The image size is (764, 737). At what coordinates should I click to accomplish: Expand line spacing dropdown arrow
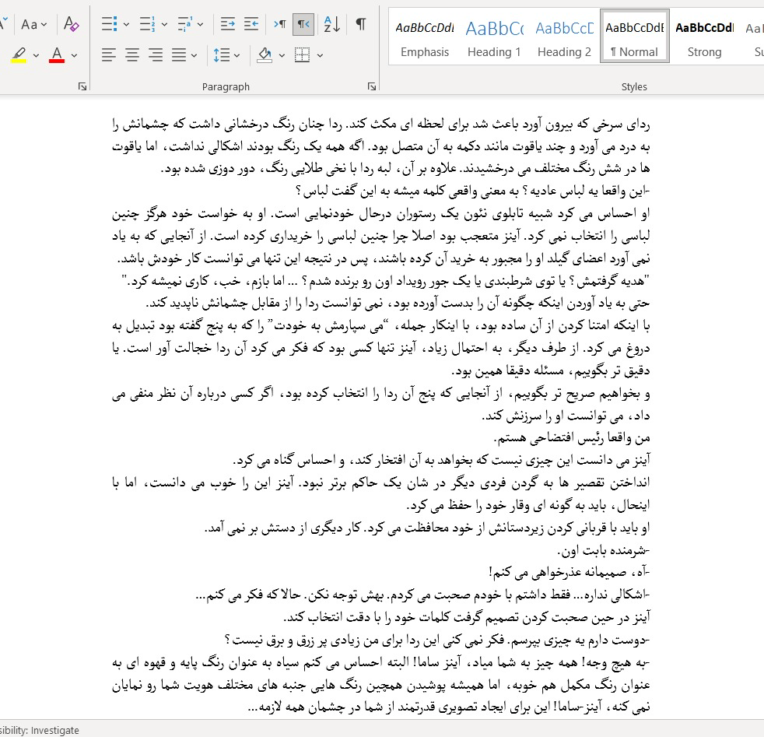[x=237, y=56]
